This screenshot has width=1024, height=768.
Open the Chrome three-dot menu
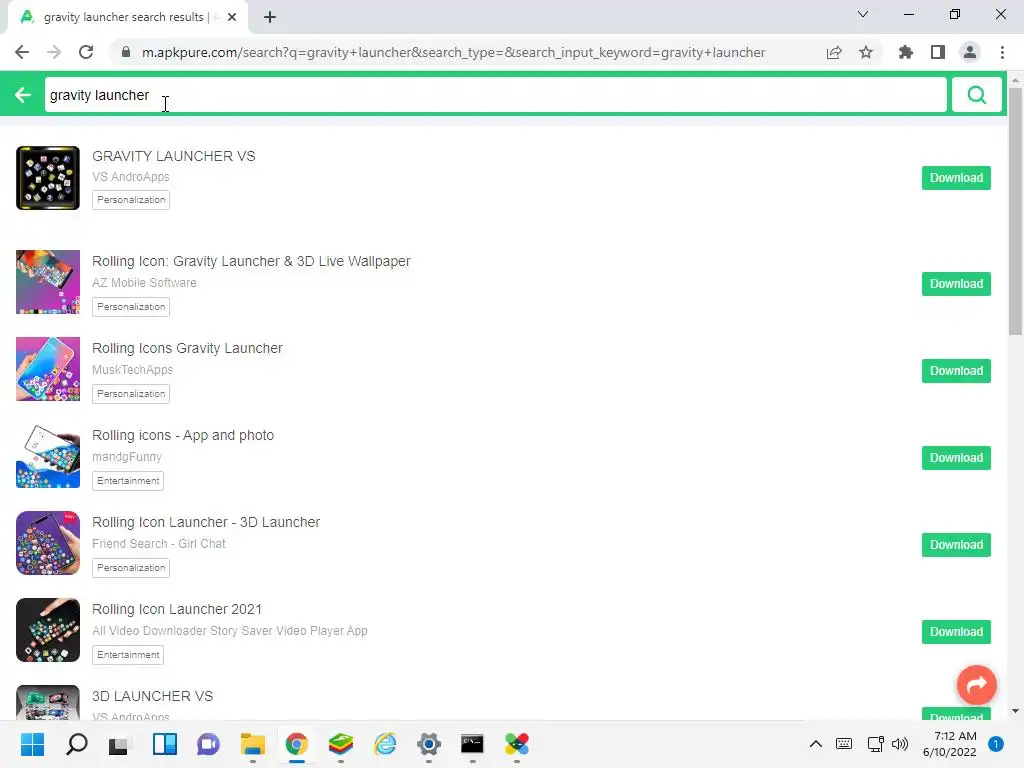point(1002,52)
